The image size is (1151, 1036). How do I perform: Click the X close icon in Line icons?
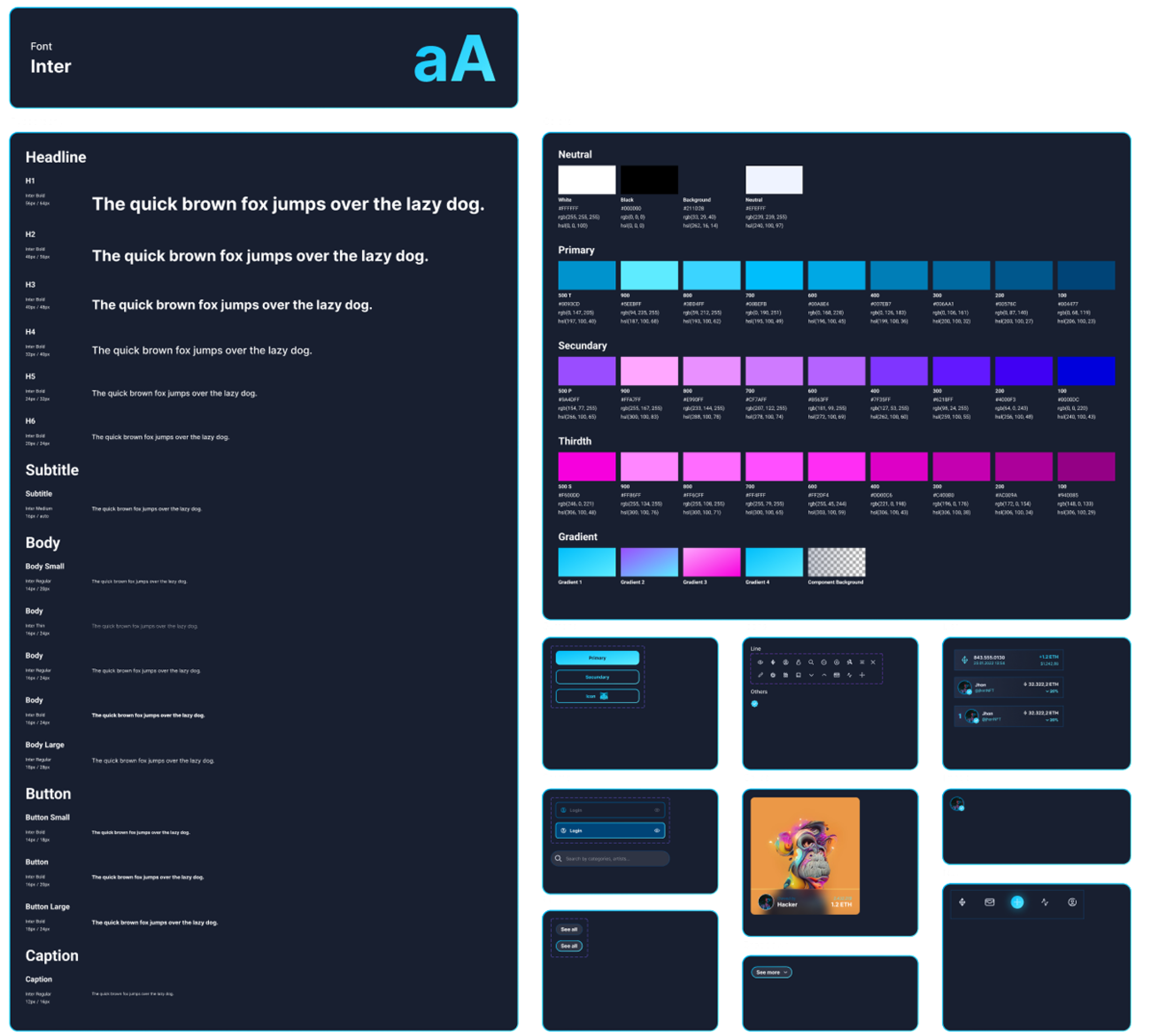[x=872, y=662]
